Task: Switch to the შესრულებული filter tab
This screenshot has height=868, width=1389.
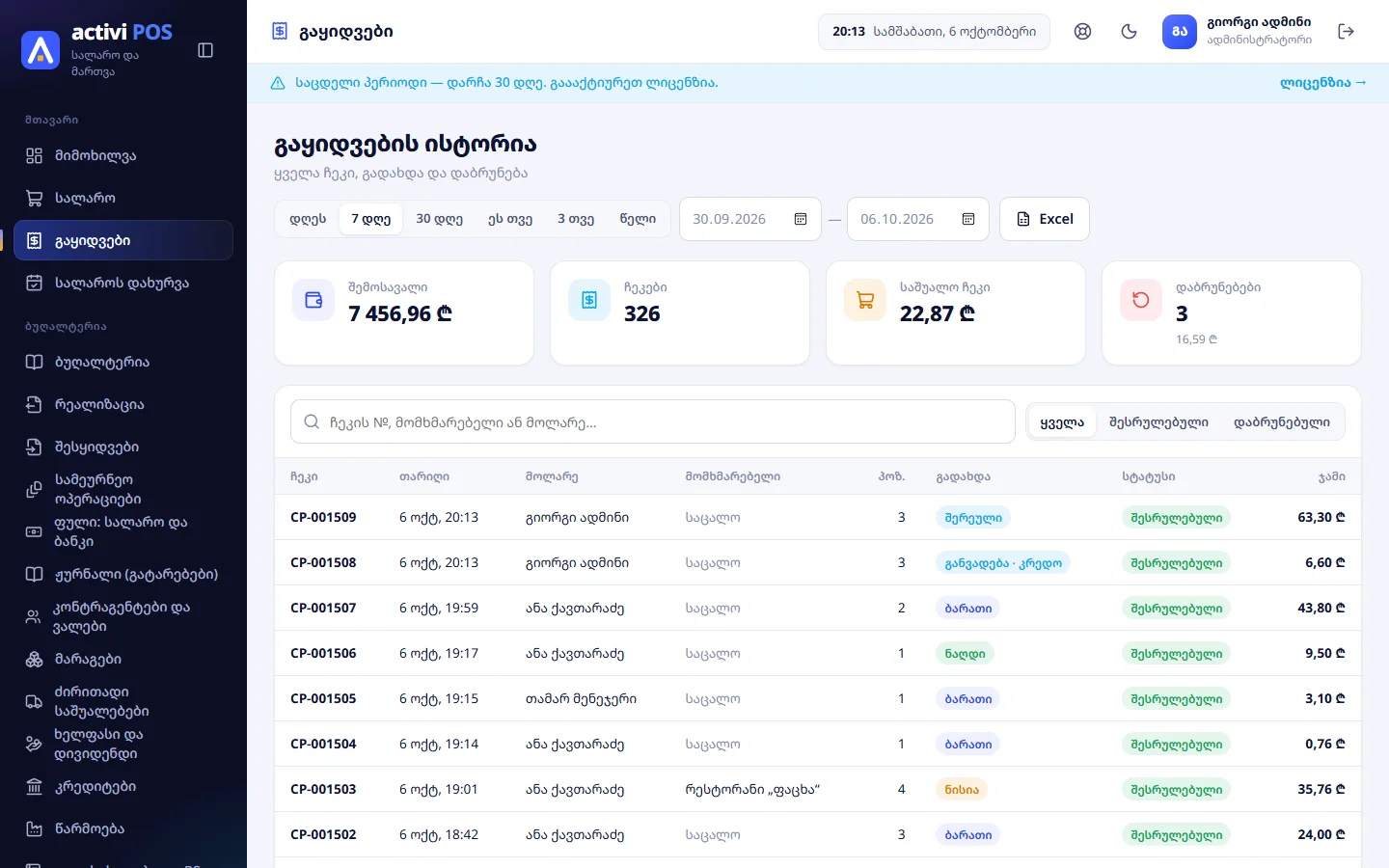Action: pos(1158,422)
